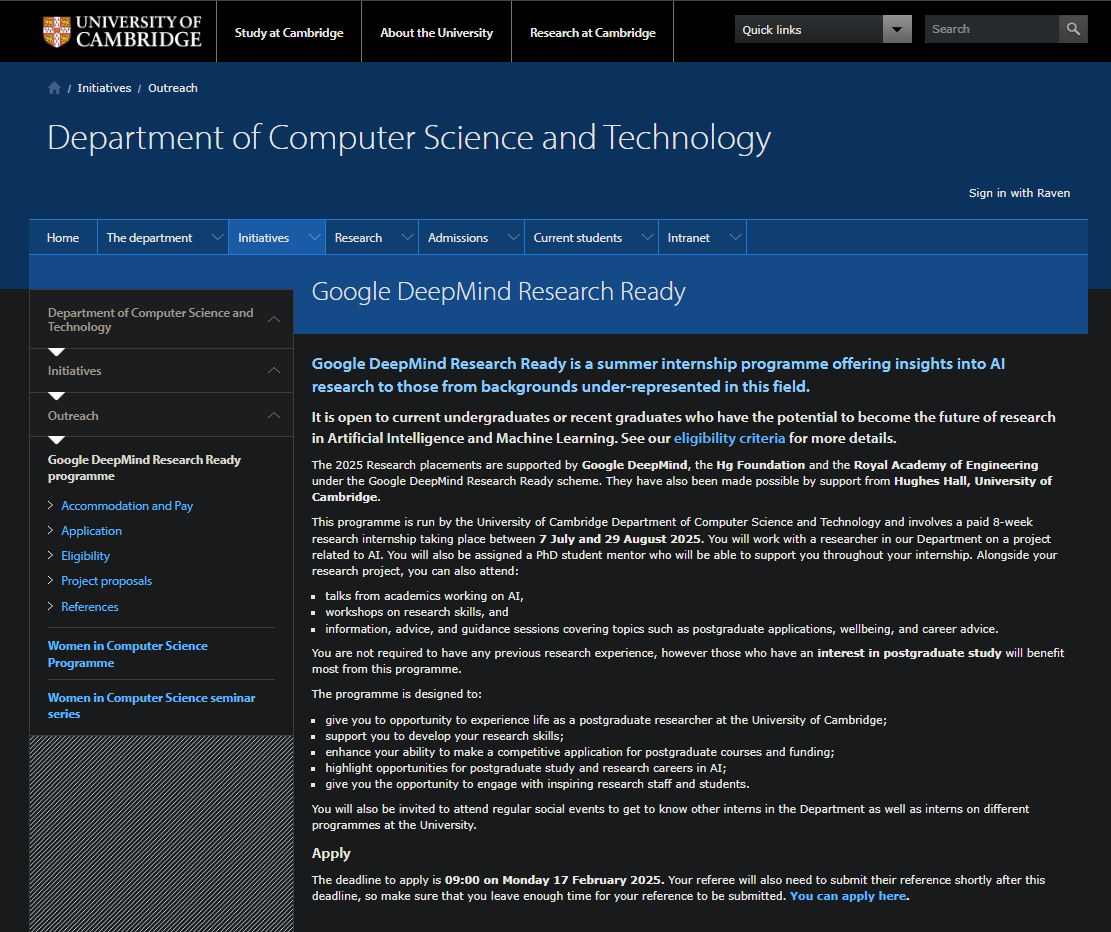Open Study at Cambridge menu

coord(289,33)
